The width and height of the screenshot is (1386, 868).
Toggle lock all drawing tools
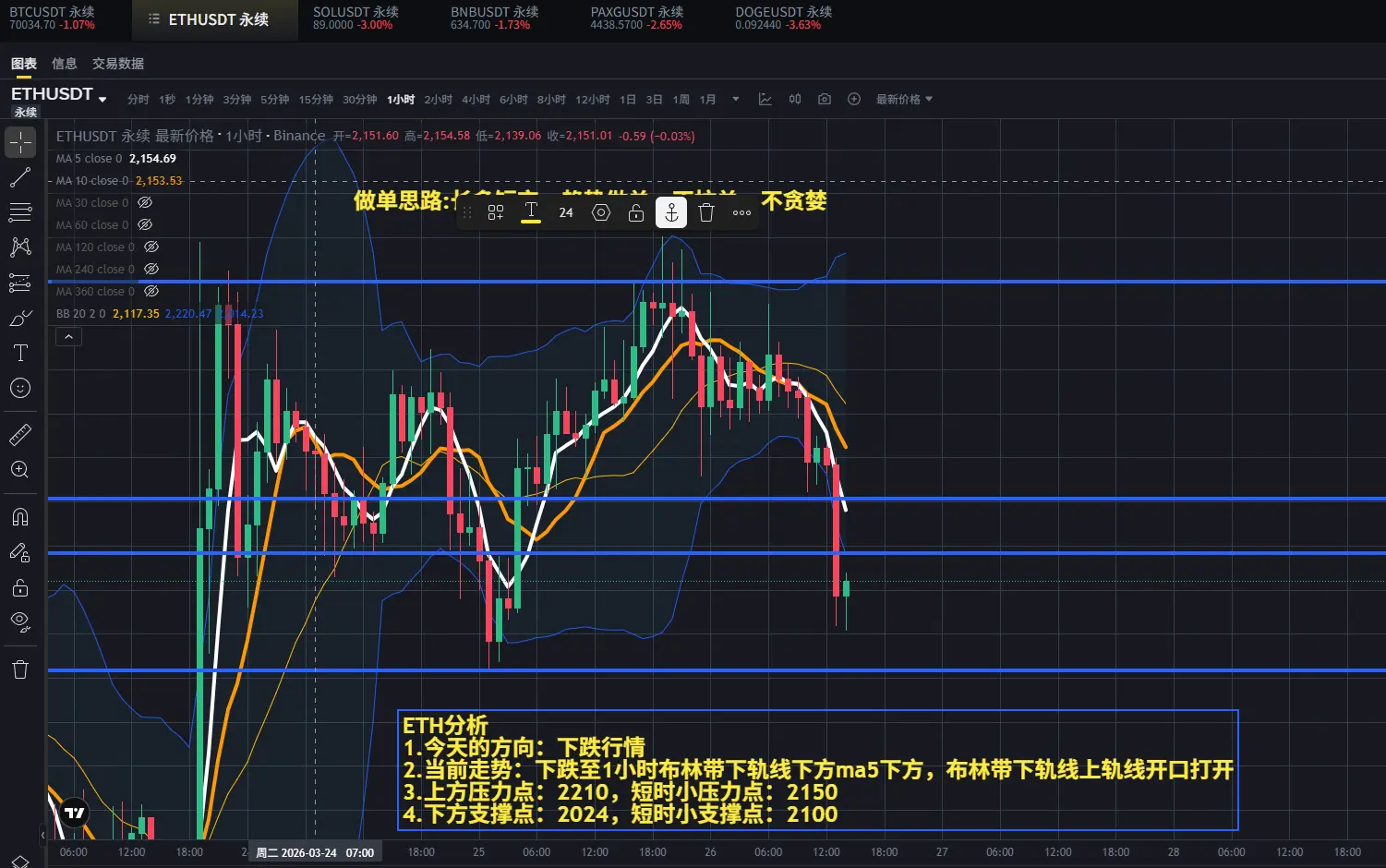coord(20,587)
